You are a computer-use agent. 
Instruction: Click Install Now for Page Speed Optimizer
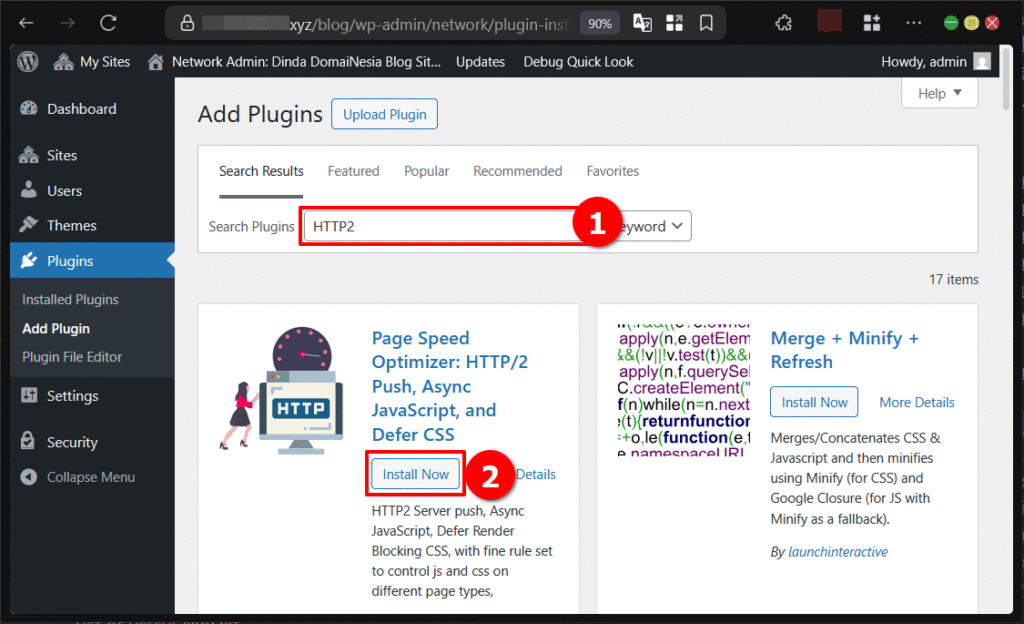click(415, 474)
